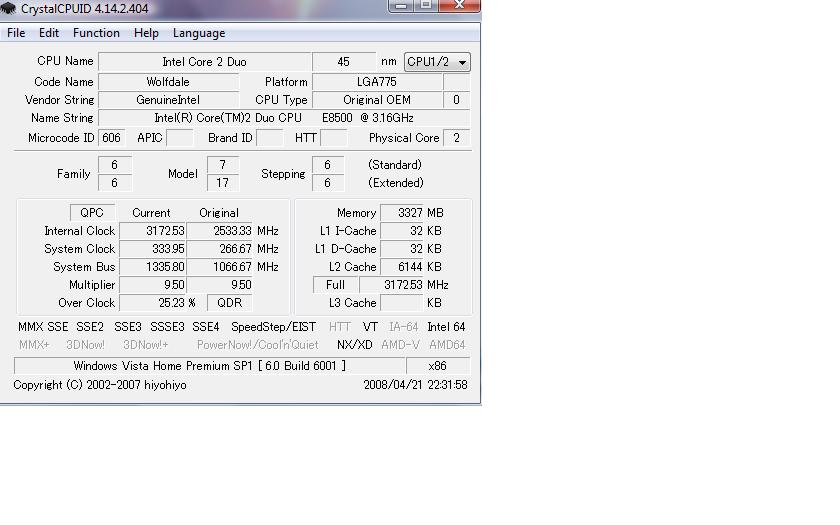This screenshot has width=840, height=525.
Task: Click the L2 Cache value 6144
Action: pos(402,267)
